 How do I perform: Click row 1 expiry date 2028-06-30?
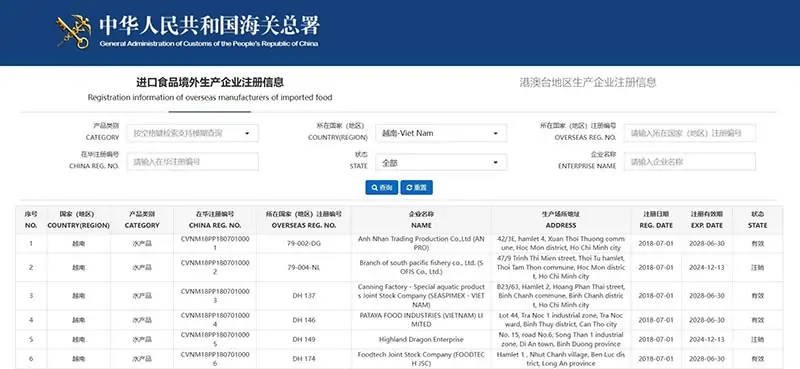(x=707, y=243)
